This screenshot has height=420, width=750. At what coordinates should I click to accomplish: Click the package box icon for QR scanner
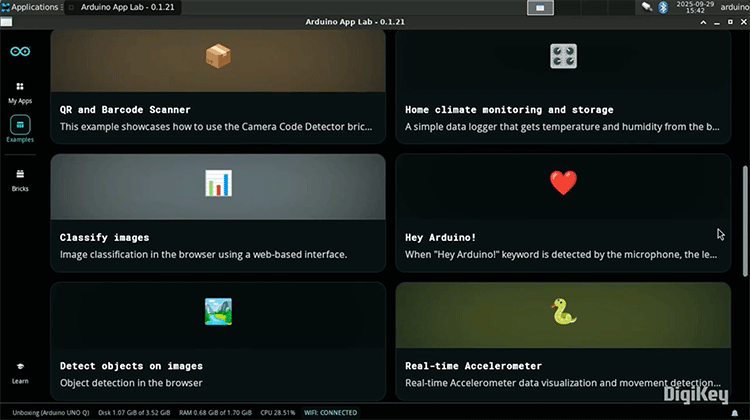click(x=218, y=56)
